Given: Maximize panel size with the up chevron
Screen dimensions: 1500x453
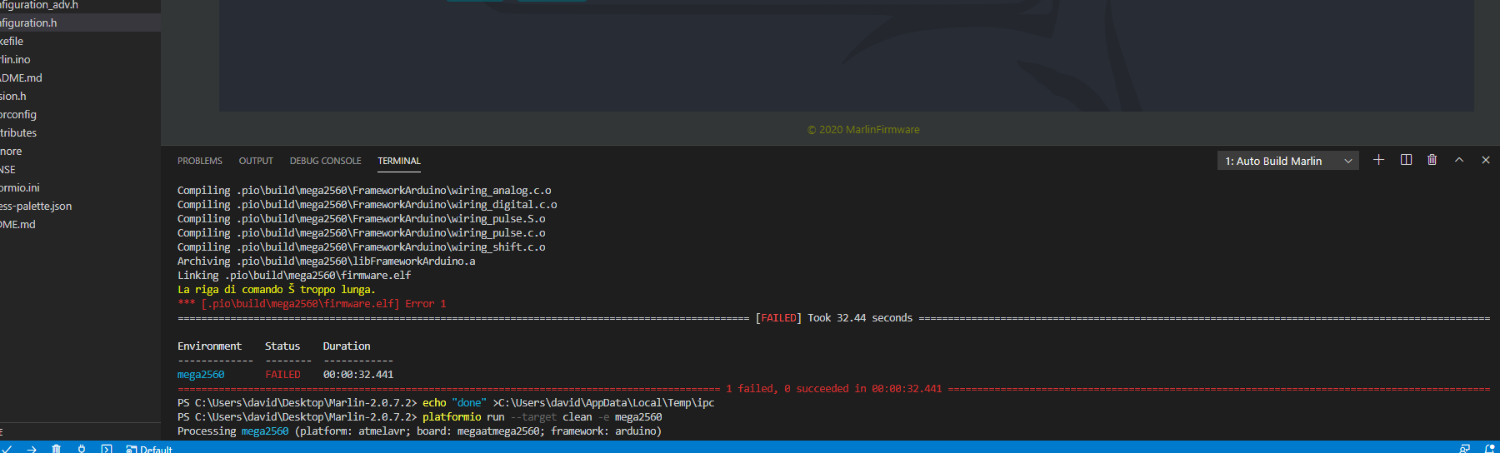Looking at the screenshot, I should (x=1459, y=160).
